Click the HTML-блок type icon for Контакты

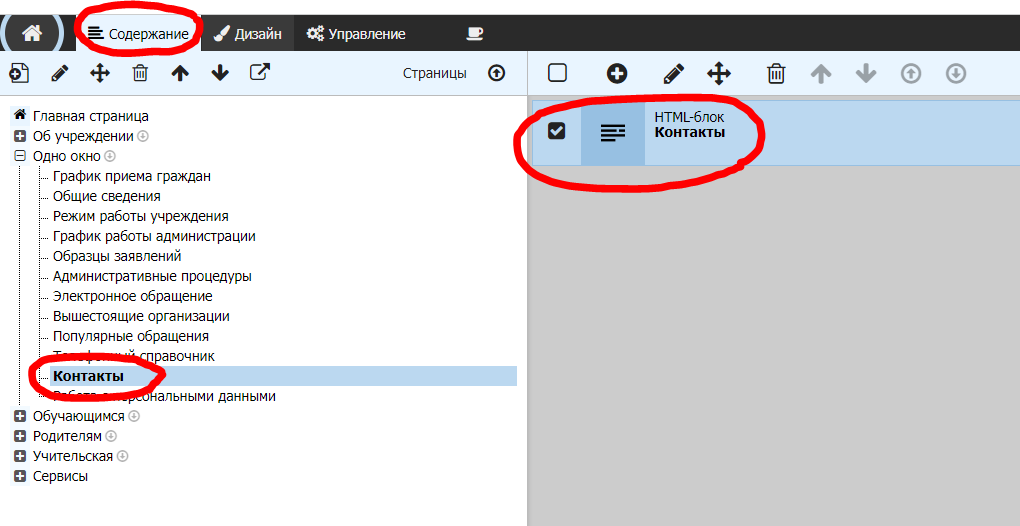coord(613,133)
